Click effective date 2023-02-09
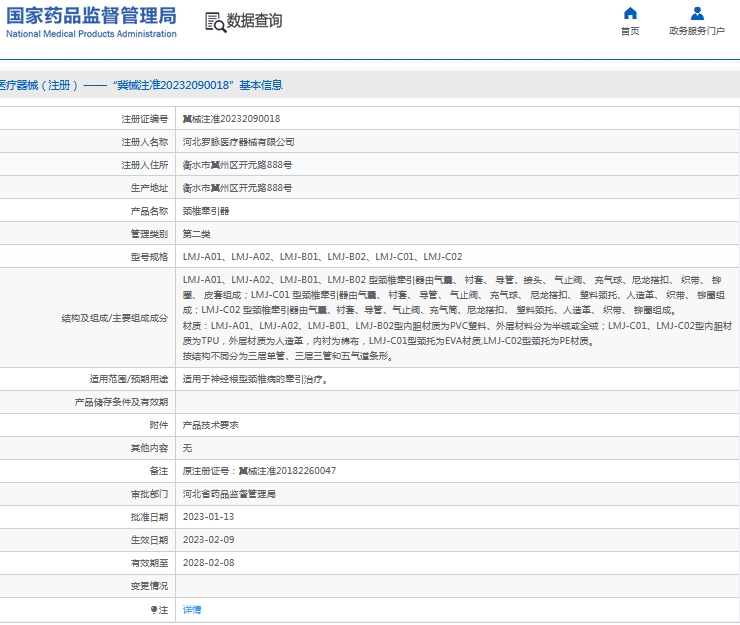Viewport: 740px width, 625px height. click(x=208, y=540)
